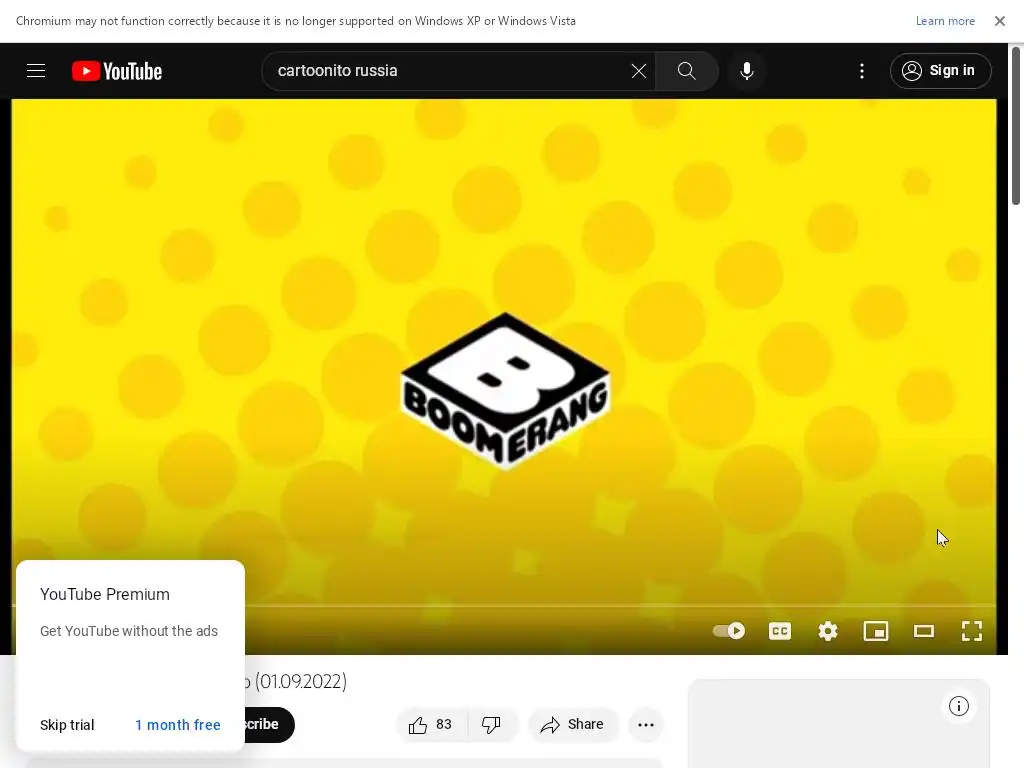This screenshot has width=1024, height=768.
Task: Like the video with 83 likes
Action: (x=431, y=724)
